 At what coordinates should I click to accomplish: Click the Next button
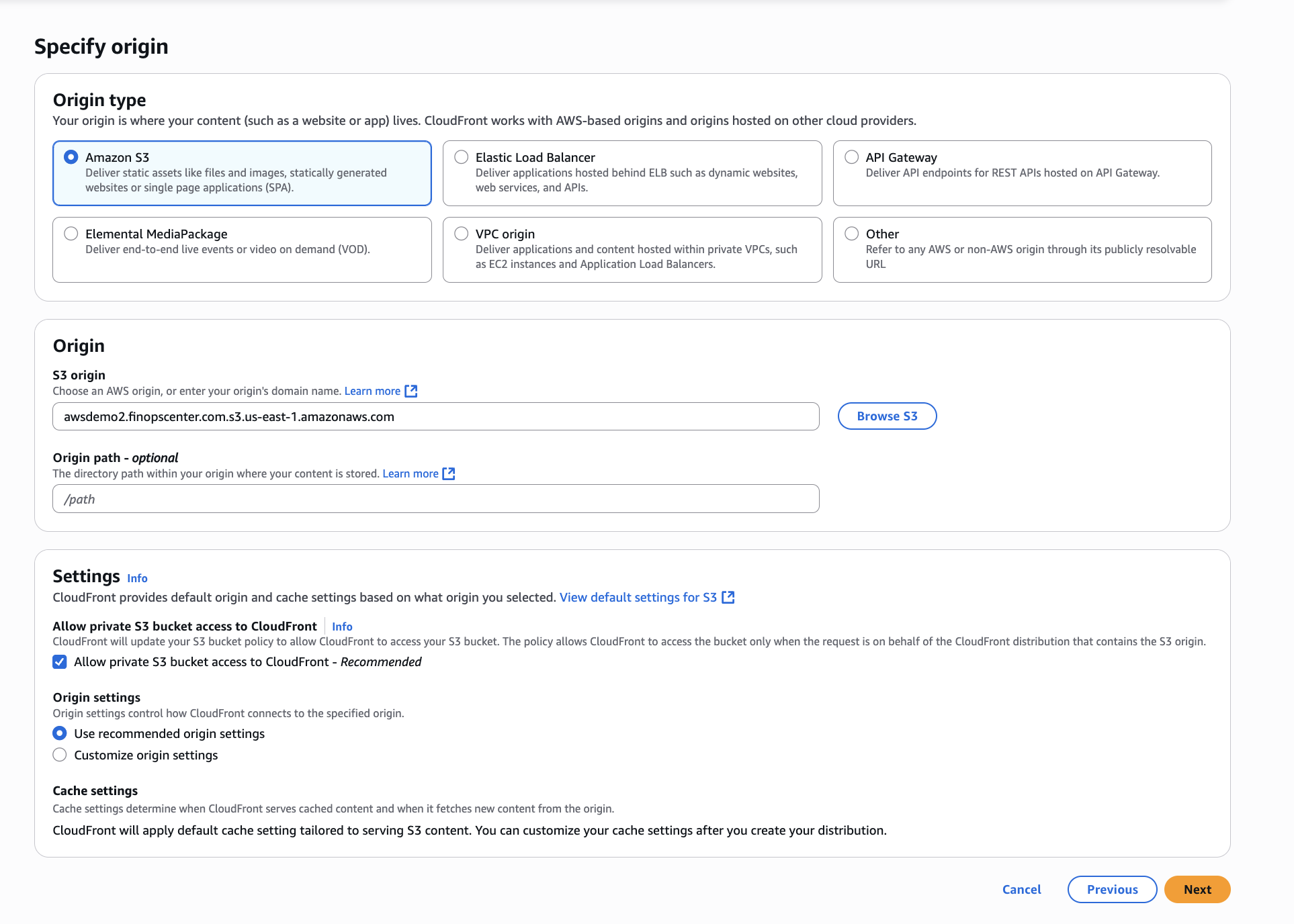click(x=1197, y=890)
